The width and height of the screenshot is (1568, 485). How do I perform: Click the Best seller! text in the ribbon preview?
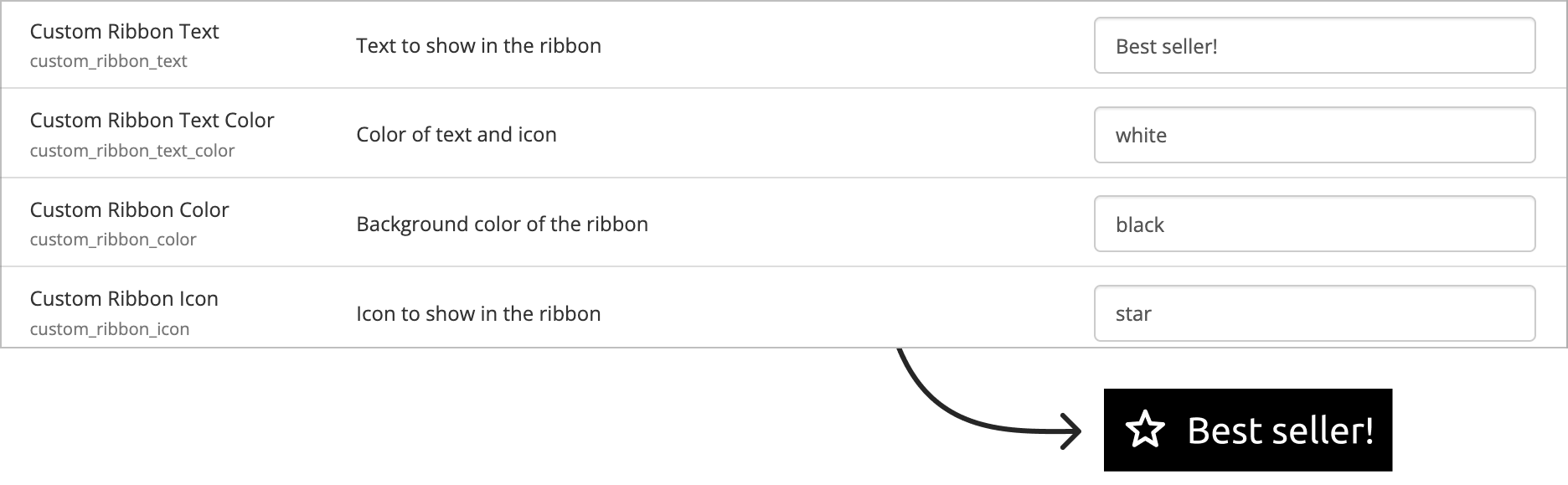pyautogui.click(x=1281, y=431)
